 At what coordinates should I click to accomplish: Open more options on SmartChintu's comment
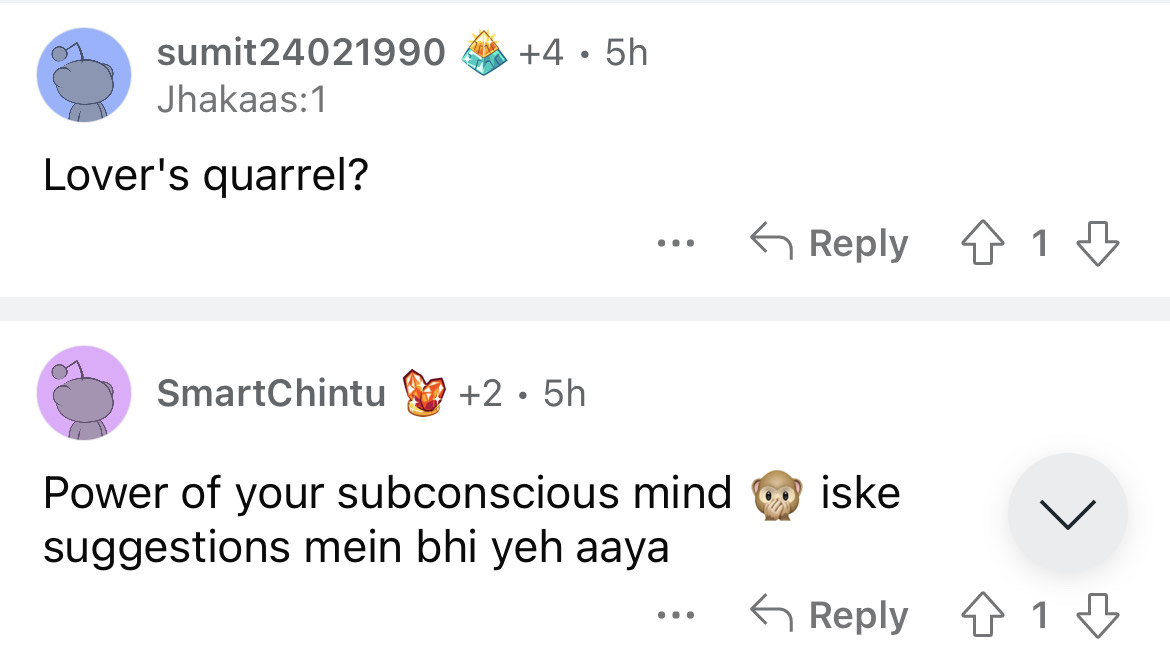tap(676, 616)
